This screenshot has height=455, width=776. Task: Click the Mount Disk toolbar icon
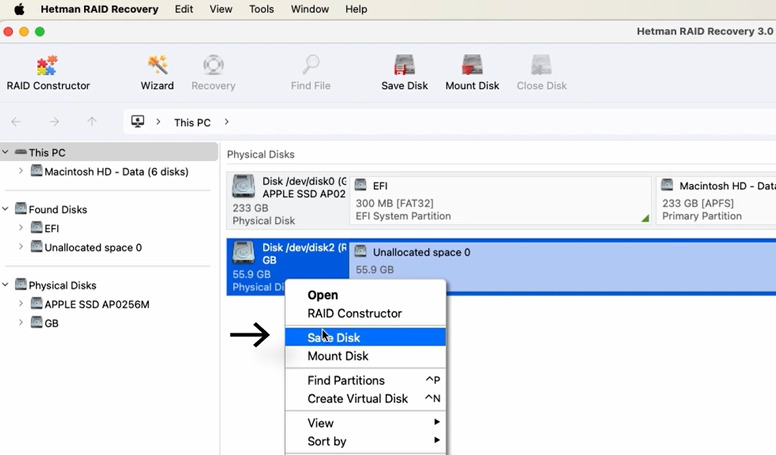coord(472,65)
